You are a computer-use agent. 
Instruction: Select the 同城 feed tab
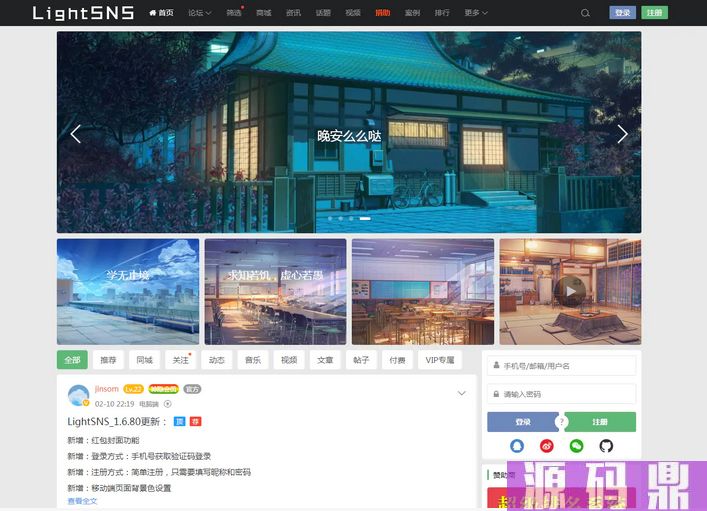point(144,360)
